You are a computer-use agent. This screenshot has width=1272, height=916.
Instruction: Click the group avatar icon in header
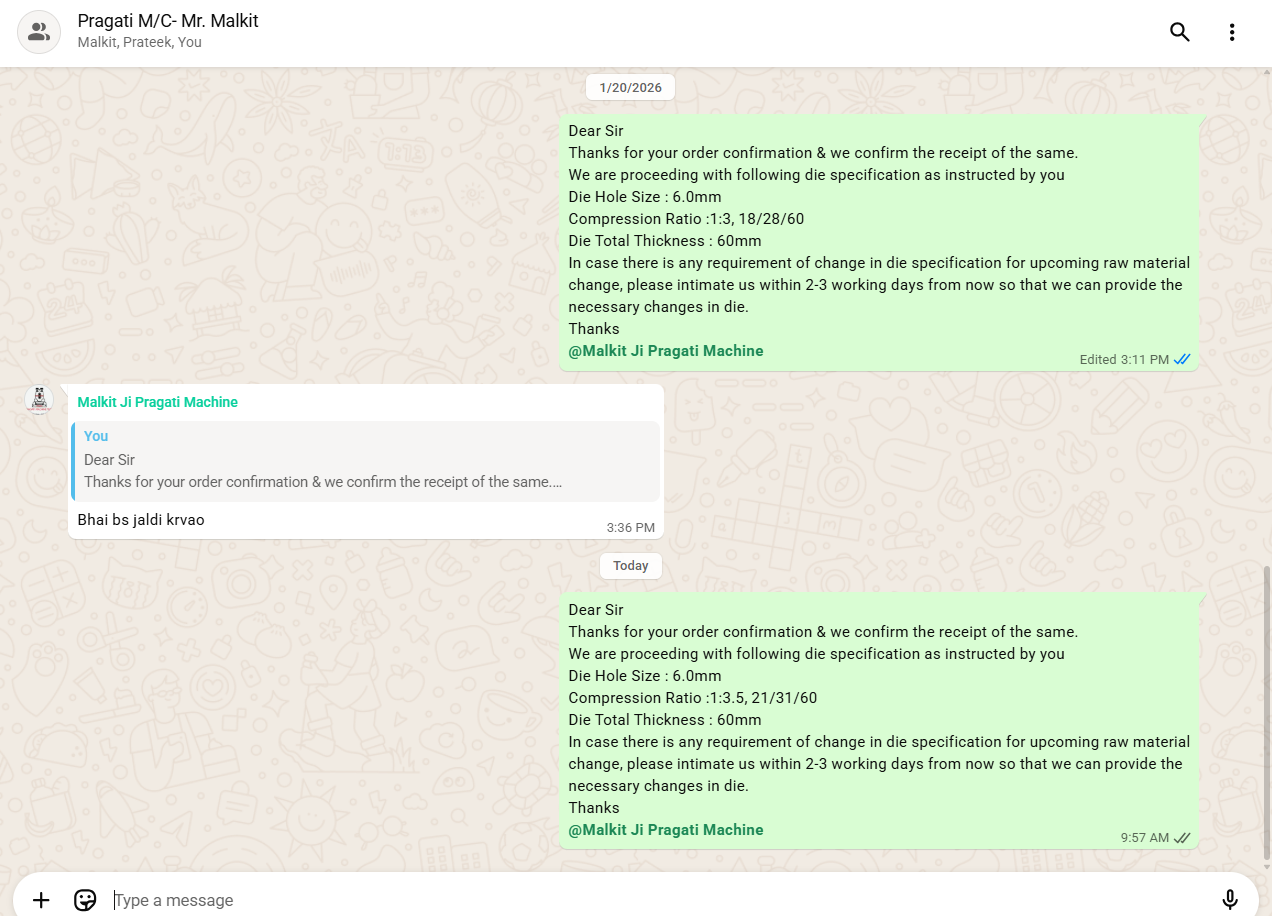click(x=39, y=32)
